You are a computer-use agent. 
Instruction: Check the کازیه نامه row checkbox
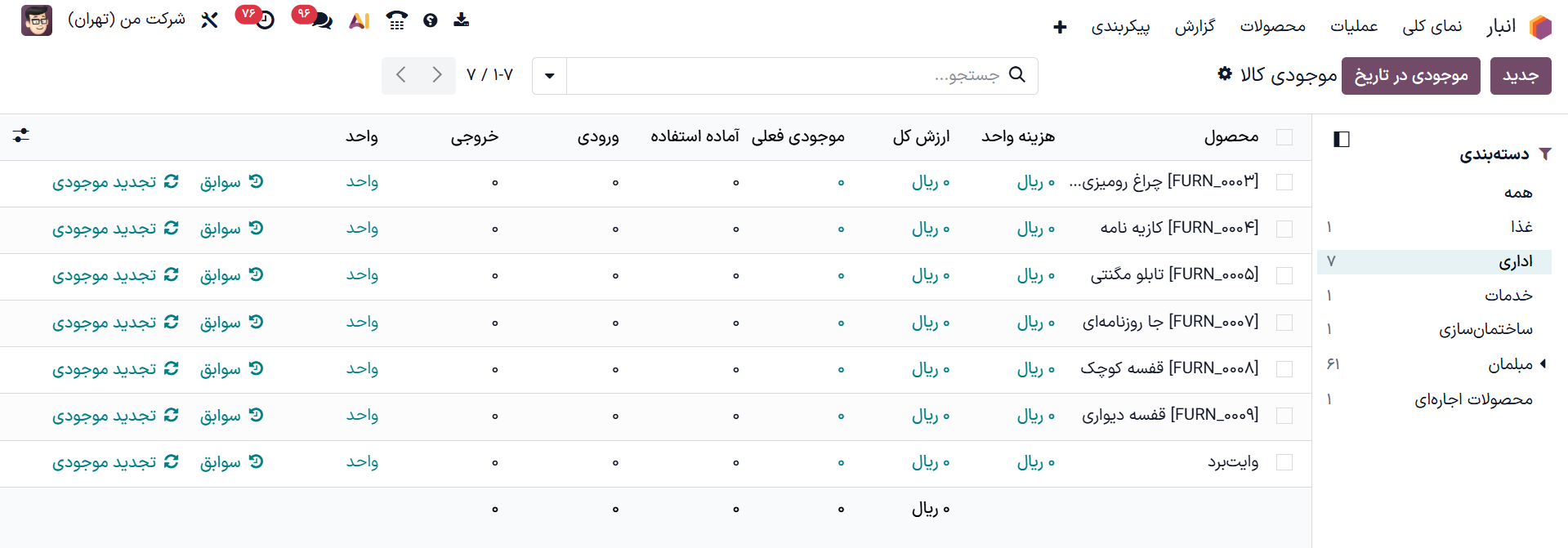[1284, 229]
